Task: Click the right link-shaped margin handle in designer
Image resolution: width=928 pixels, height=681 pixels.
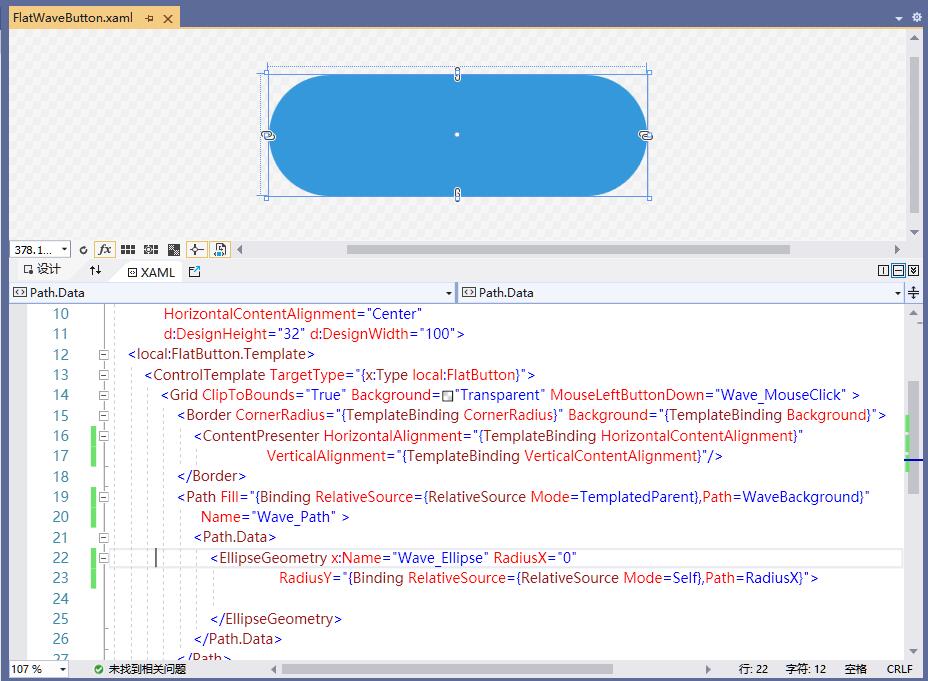Action: 645,135
